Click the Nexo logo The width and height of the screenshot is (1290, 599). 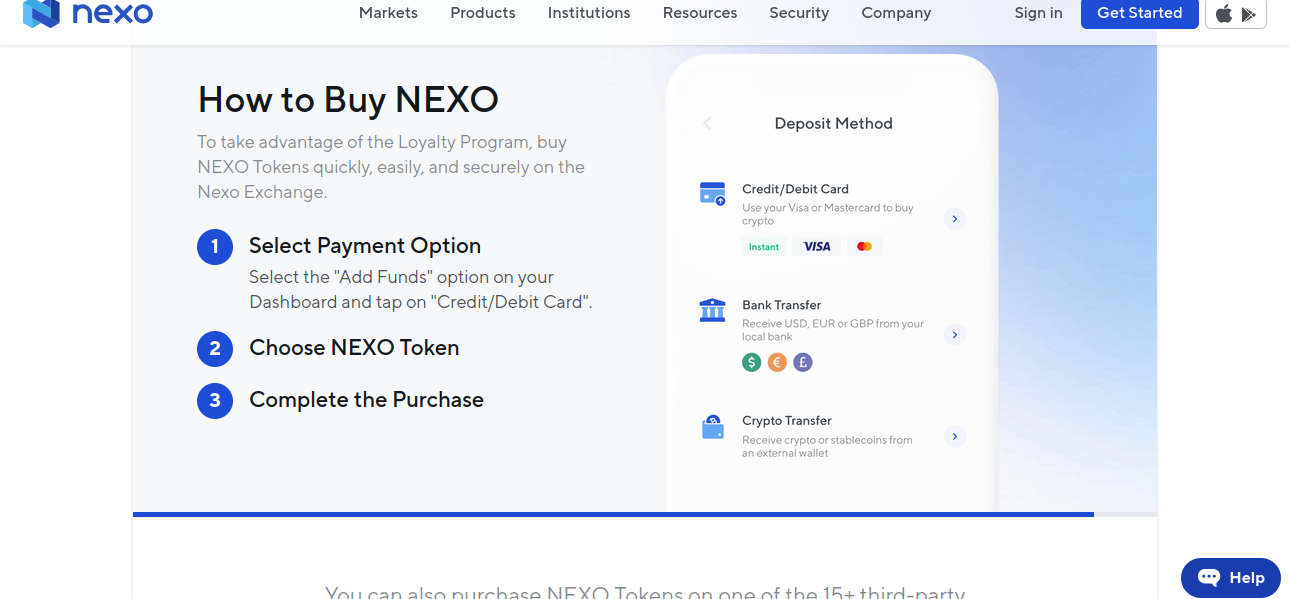point(88,14)
